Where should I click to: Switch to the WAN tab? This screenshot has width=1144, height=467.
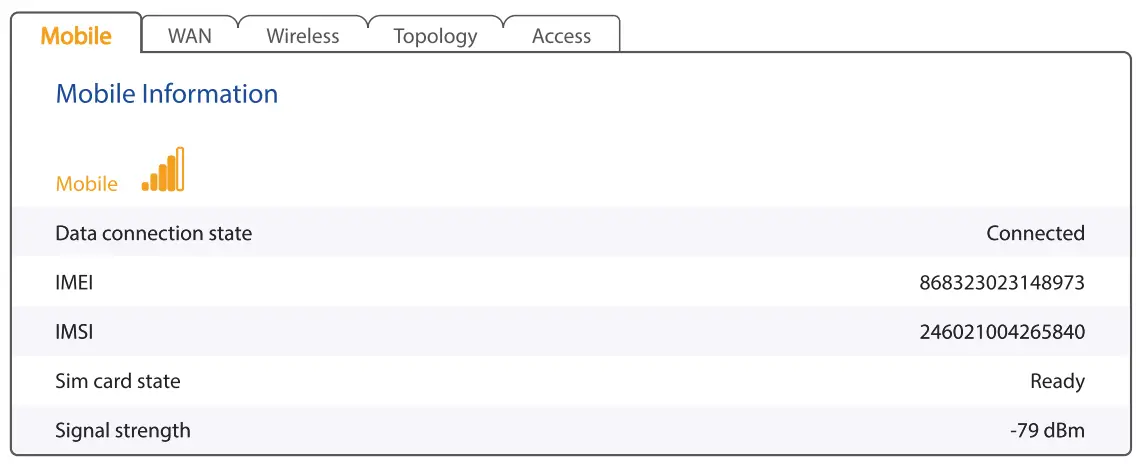click(190, 36)
